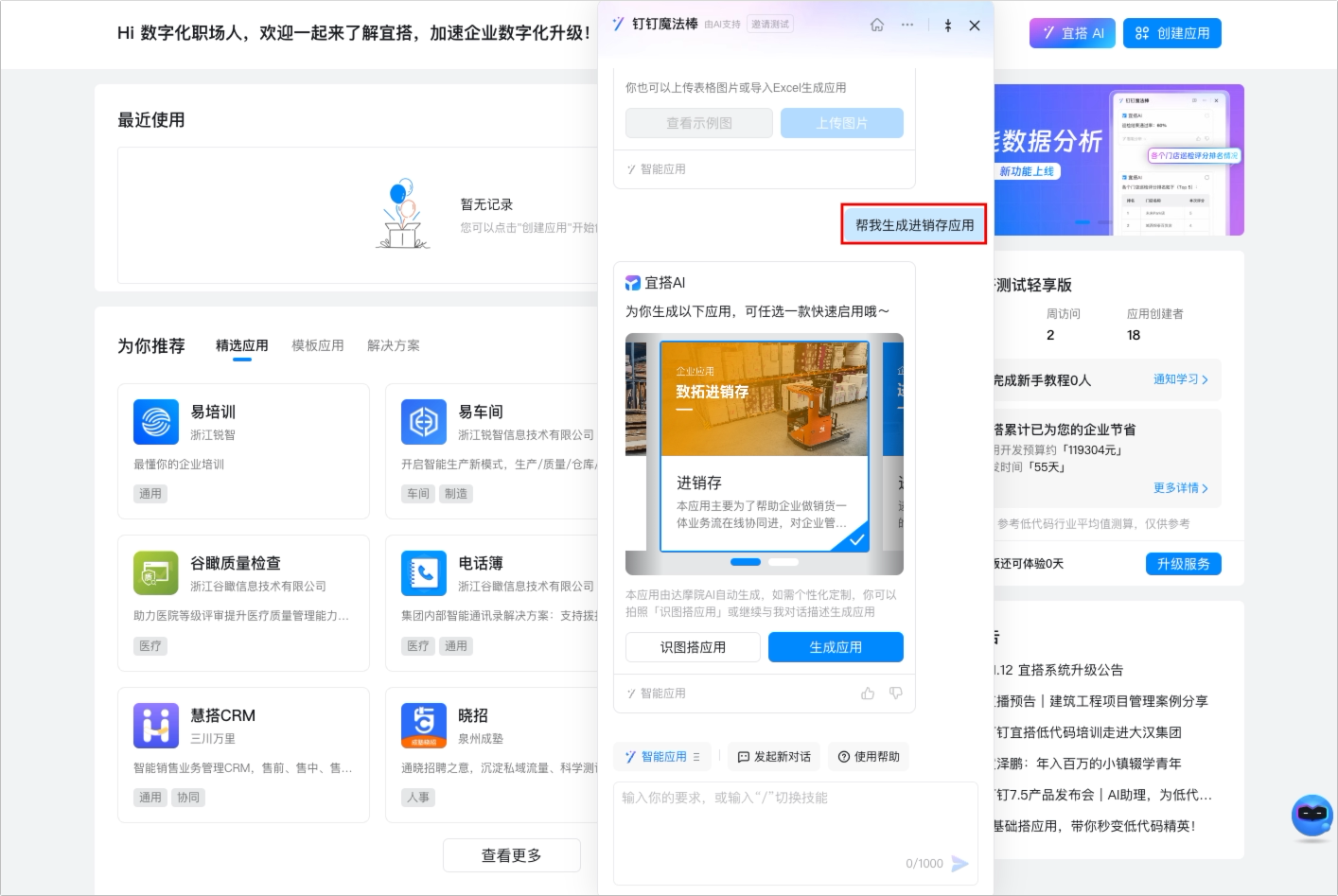Pin the Magic Wand chat panel
This screenshot has width=1338, height=896.
pyautogui.click(x=948, y=26)
